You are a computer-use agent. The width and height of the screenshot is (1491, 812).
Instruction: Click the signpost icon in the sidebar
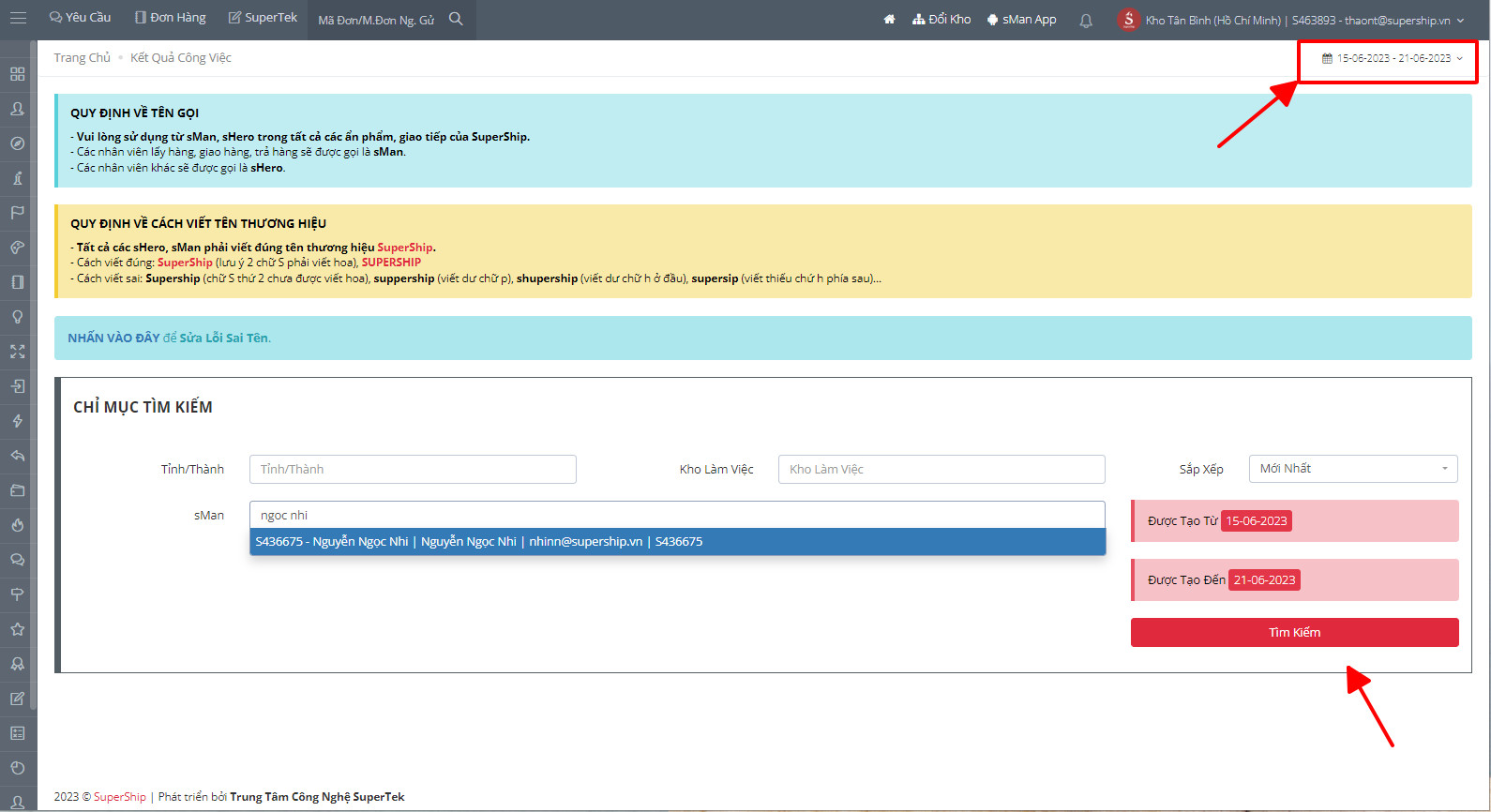(17, 594)
